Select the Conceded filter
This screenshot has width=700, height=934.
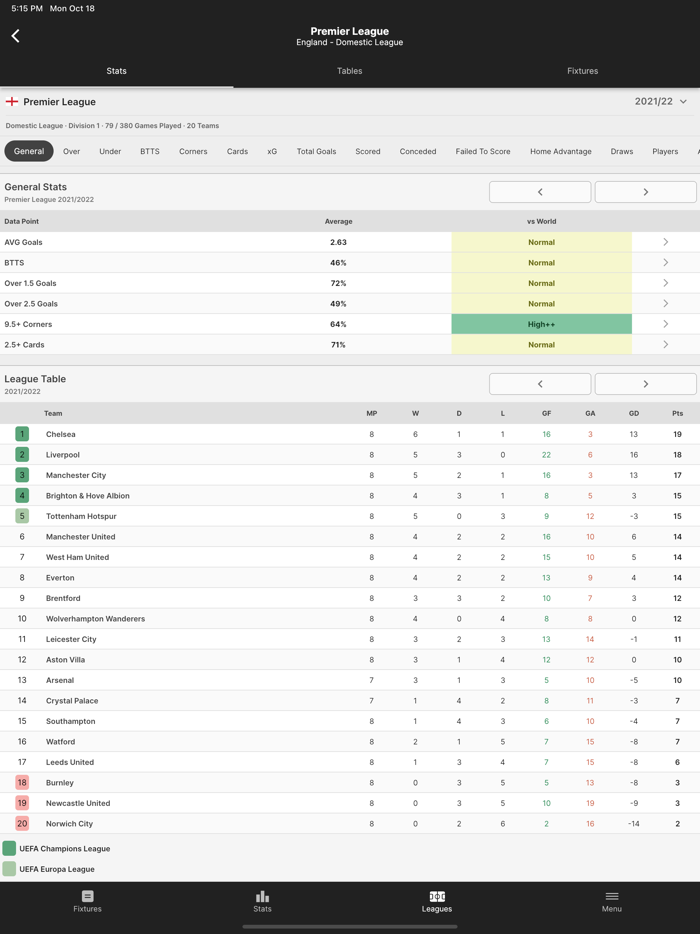click(x=418, y=151)
